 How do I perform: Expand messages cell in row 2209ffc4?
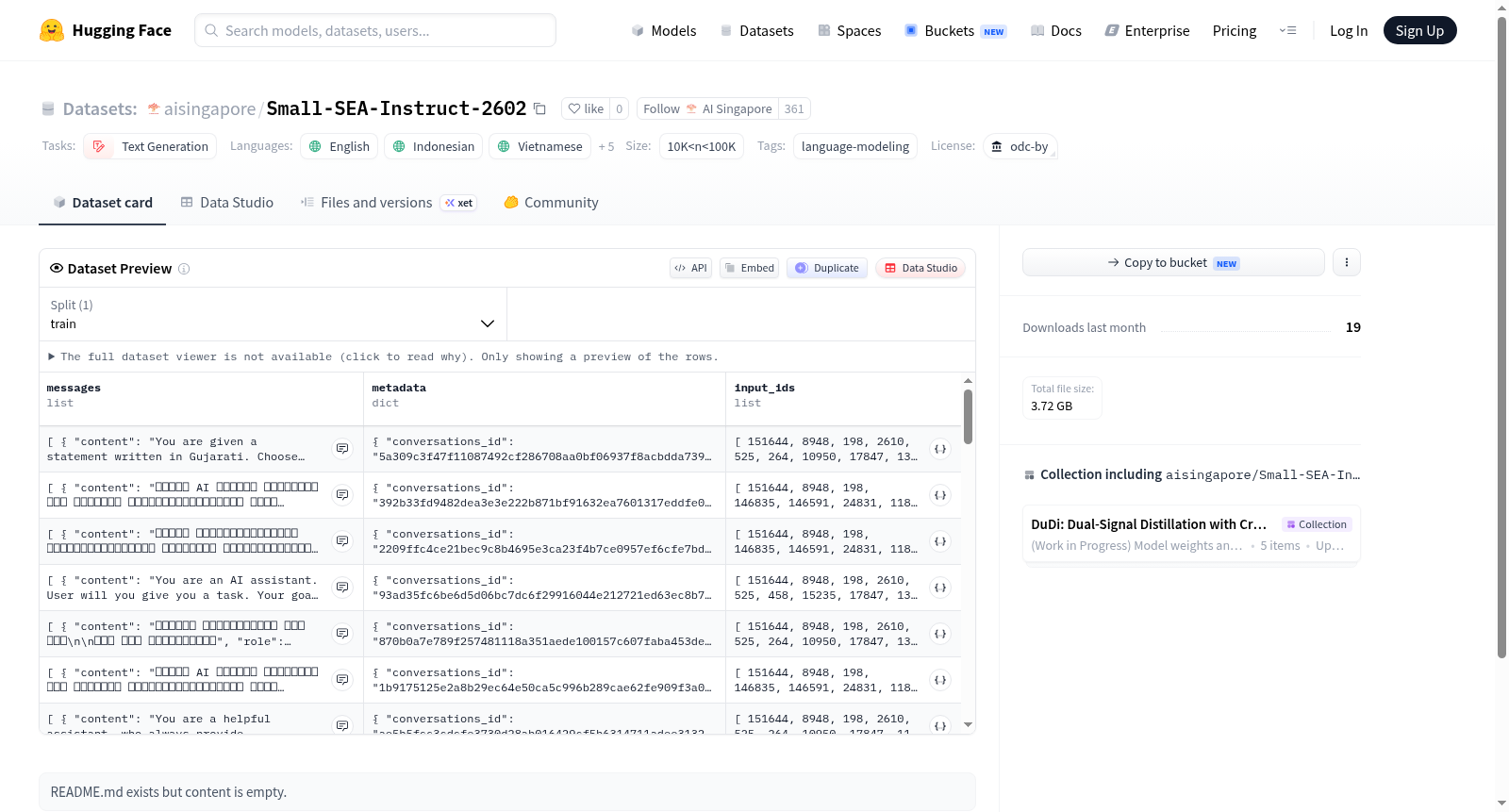point(342,541)
